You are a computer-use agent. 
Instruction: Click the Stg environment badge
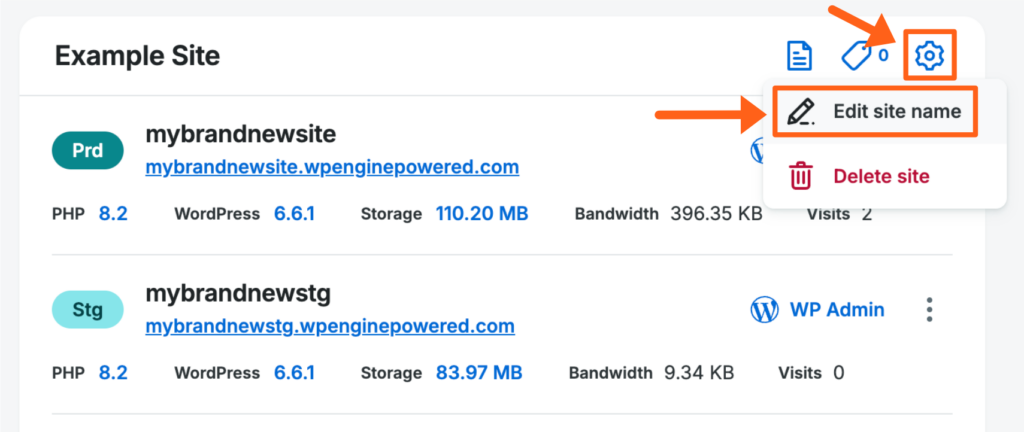click(87, 310)
